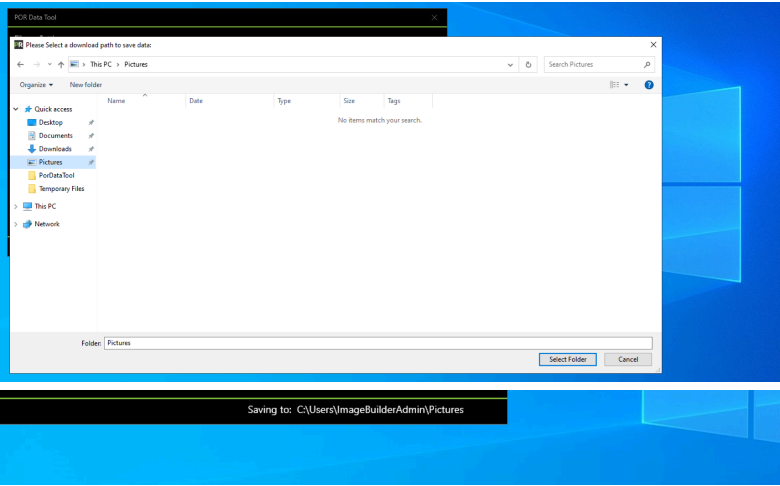780x486 pixels.
Task: Open the address bar history dropdown
Action: point(511,64)
